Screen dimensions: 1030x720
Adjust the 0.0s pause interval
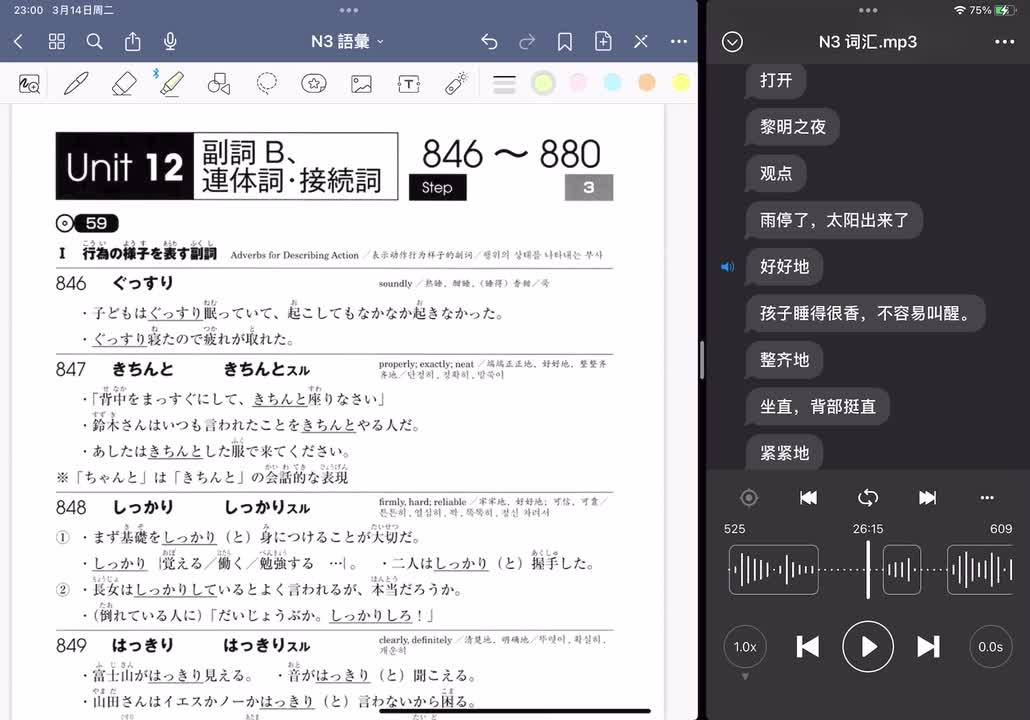coord(991,647)
